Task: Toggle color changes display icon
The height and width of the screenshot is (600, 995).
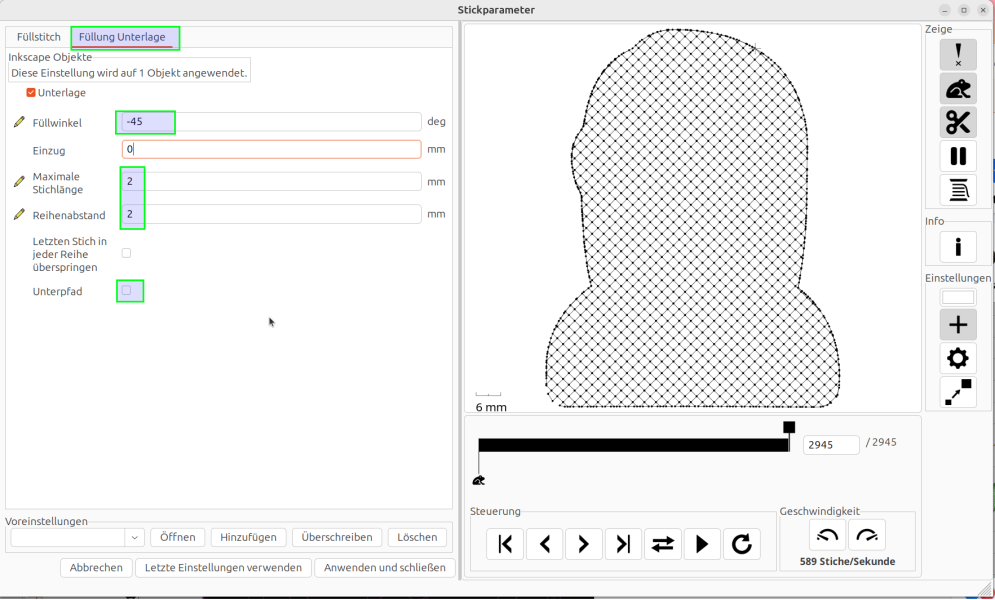Action: point(958,189)
